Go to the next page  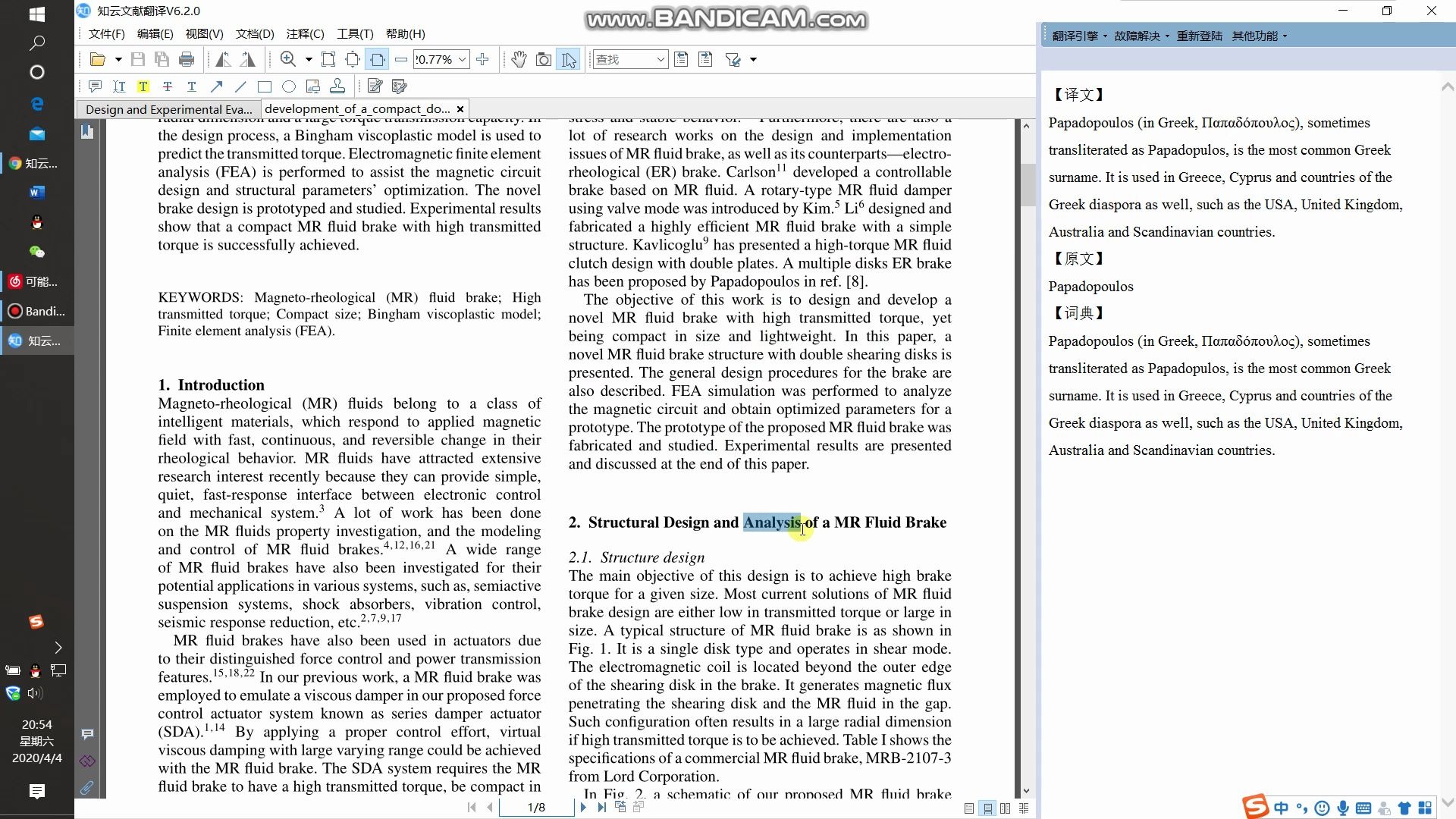(583, 808)
